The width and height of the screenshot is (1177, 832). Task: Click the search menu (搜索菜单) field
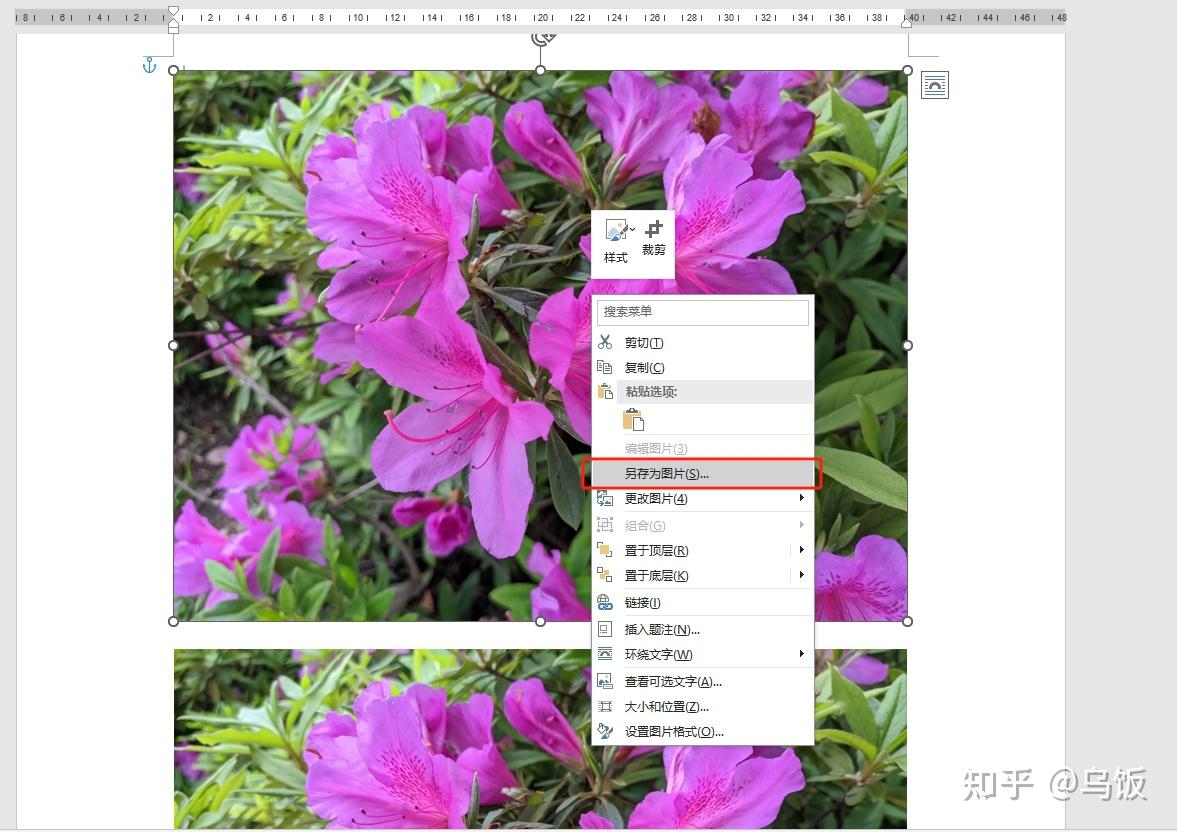pos(703,312)
